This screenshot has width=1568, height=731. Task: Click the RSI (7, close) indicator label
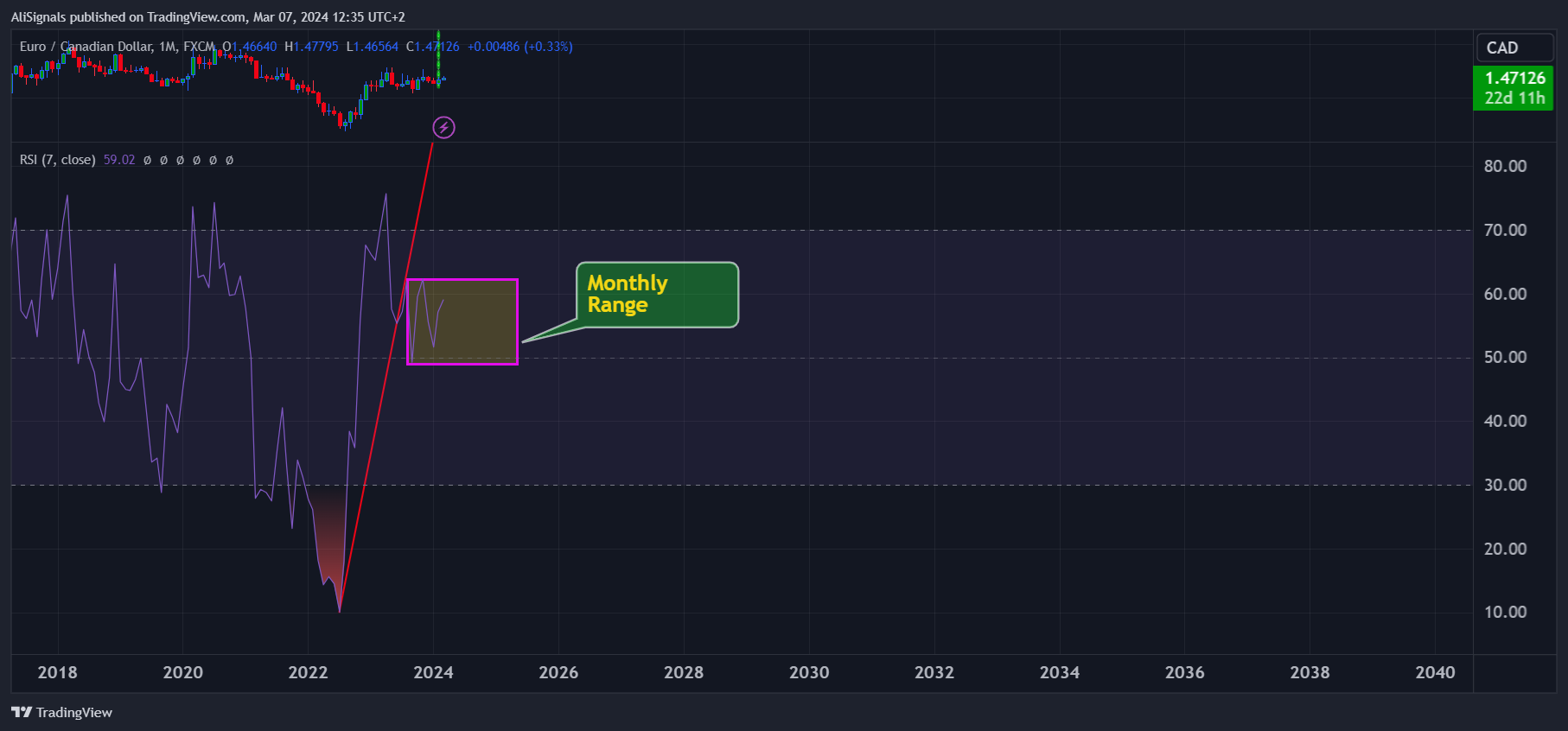57,160
